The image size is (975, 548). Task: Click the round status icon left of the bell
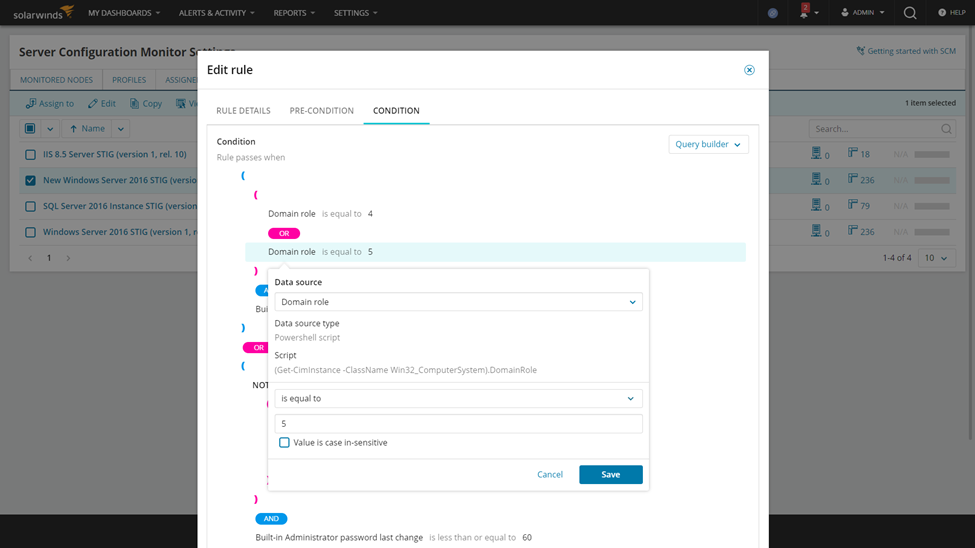click(773, 12)
